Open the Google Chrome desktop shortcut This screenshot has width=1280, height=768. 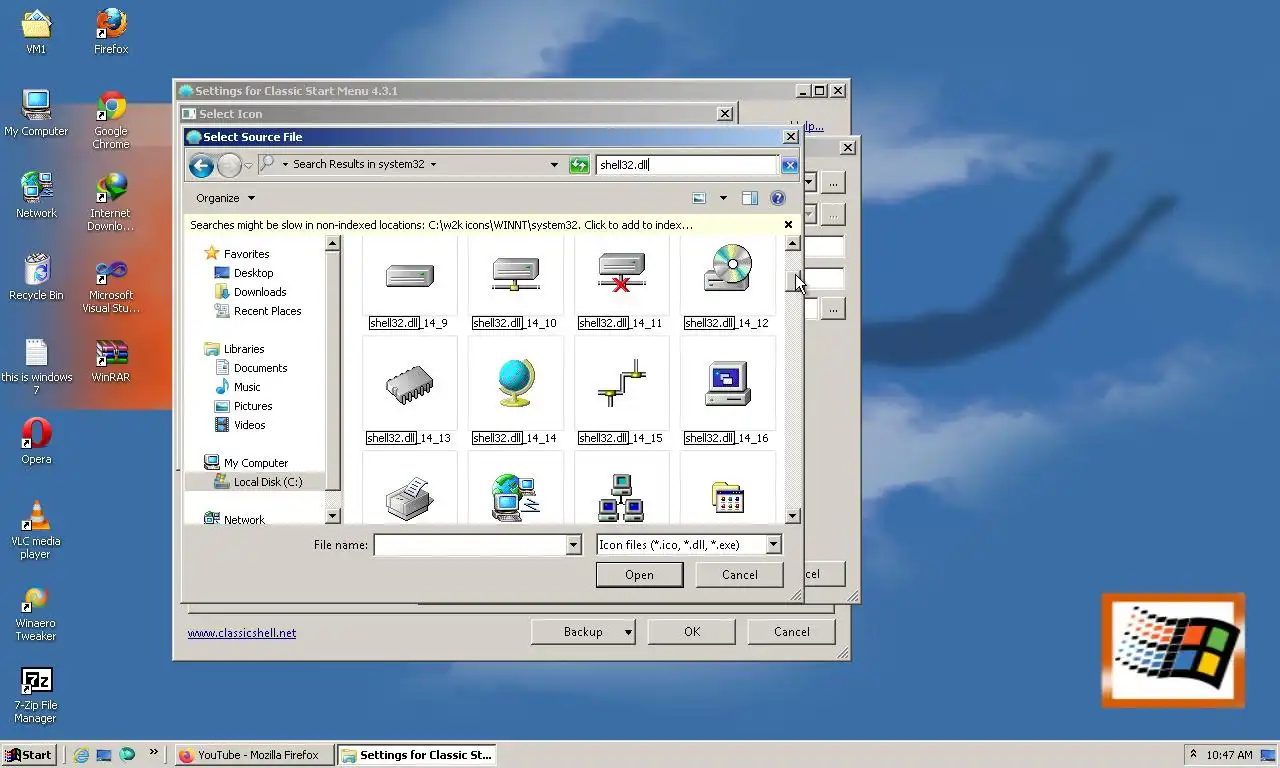(x=111, y=120)
